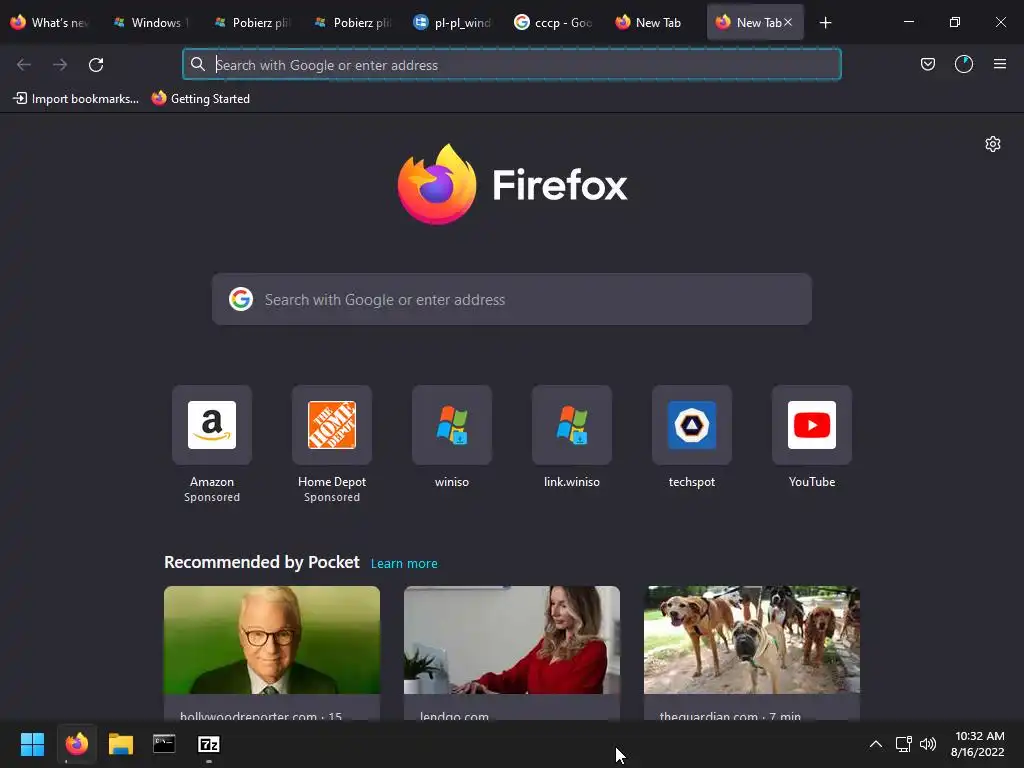This screenshot has height=768, width=1024.
Task: Open a new tab with plus button
Action: tap(825, 23)
